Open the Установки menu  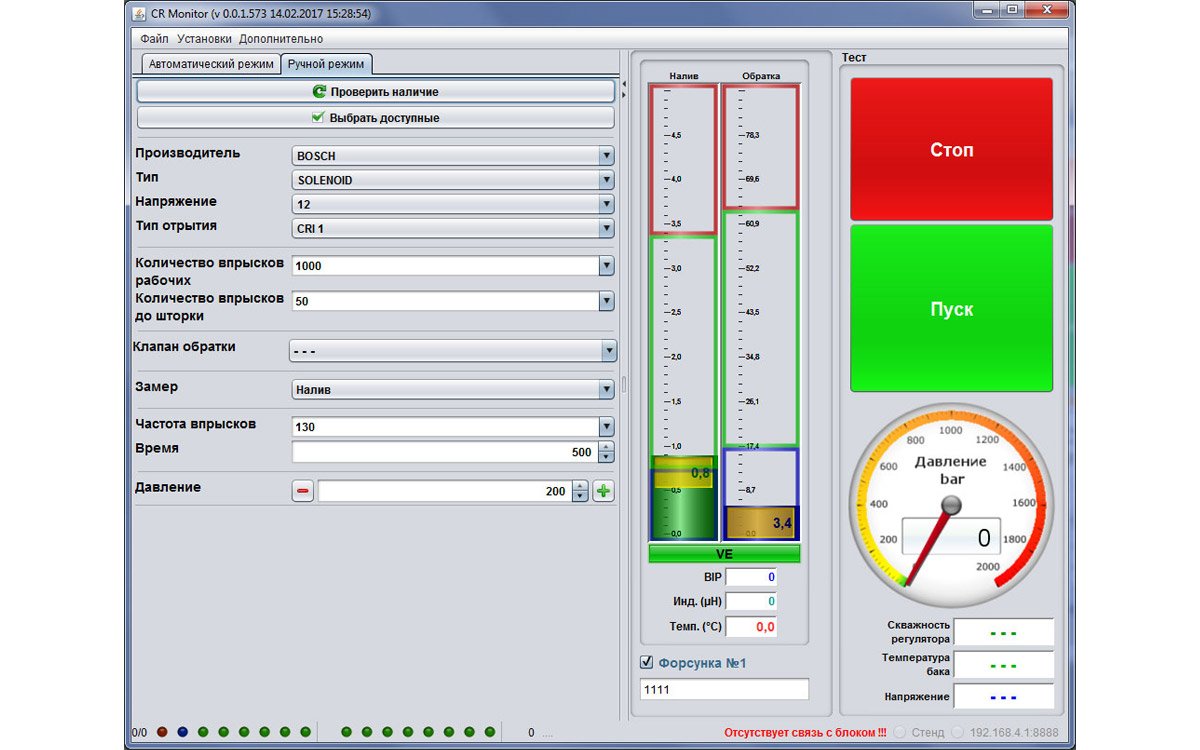[204, 39]
